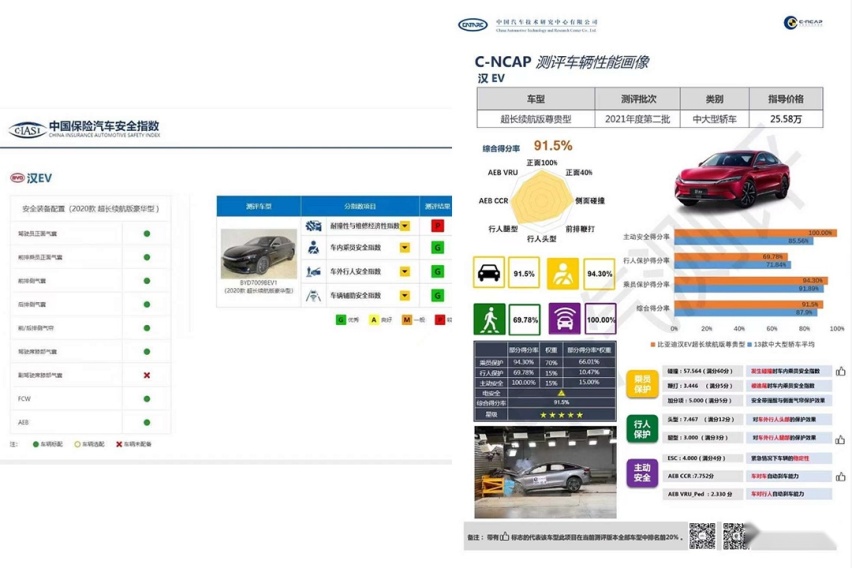
Task: Click the green G badge for 车辆辅助安全指数
Action: click(x=437, y=296)
